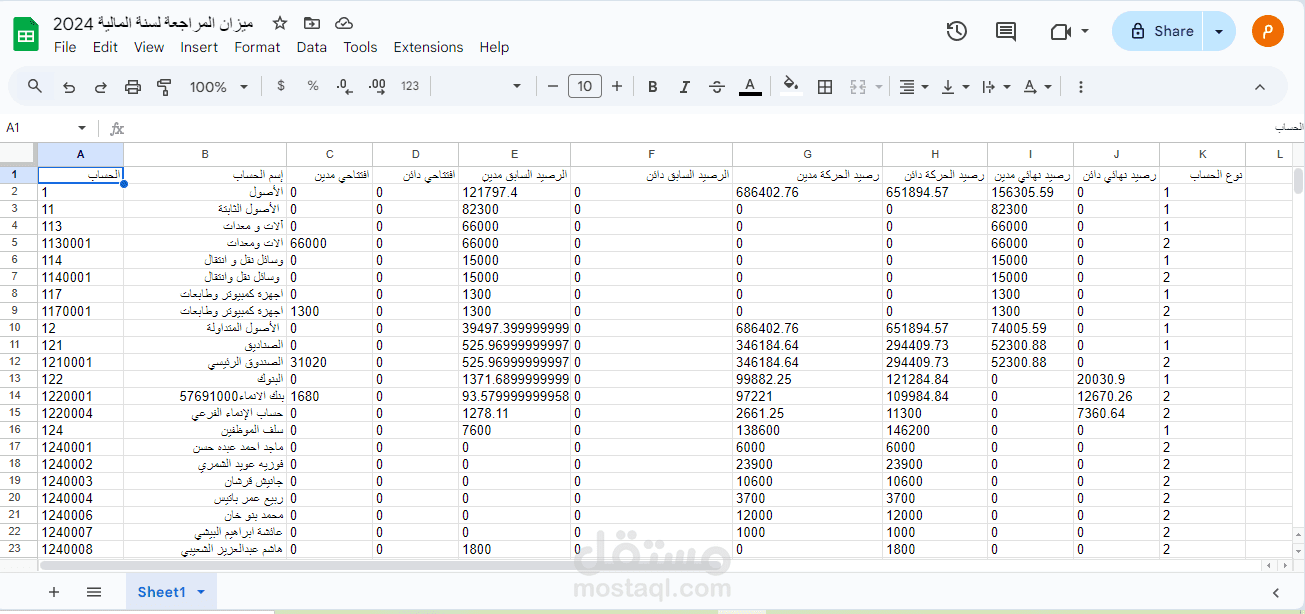Image resolution: width=1305 pixels, height=614 pixels.
Task: Open the Sheet1 tab options arrow
Action: point(201,592)
